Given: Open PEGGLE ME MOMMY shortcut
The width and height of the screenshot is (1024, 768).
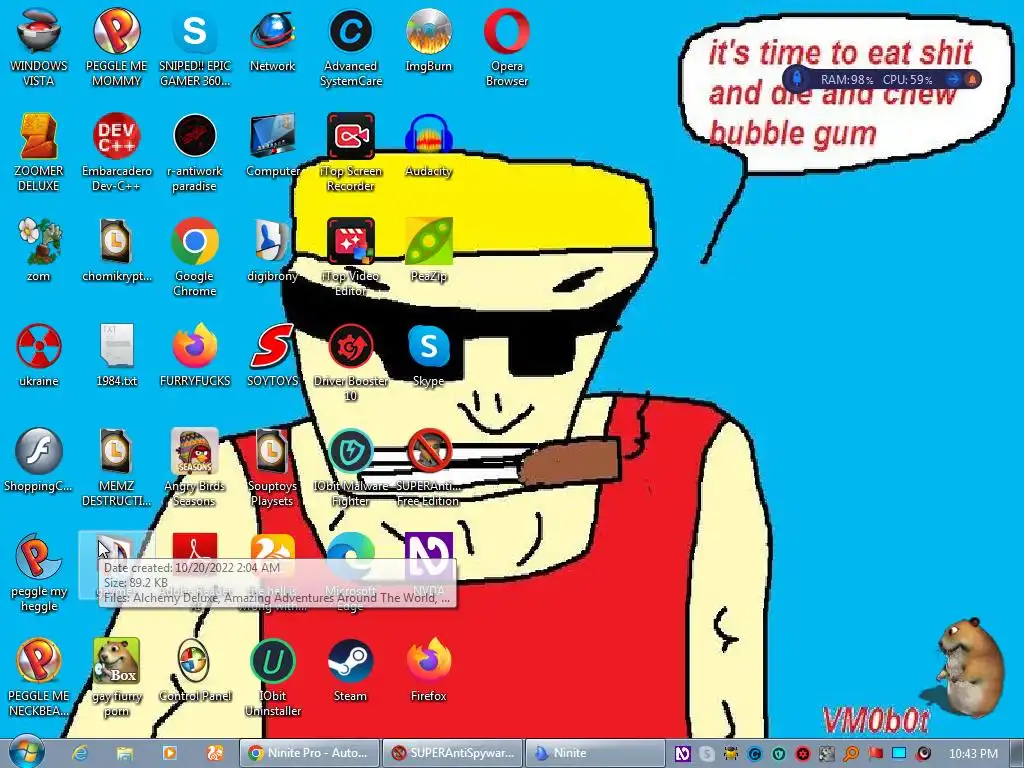Looking at the screenshot, I should 116,47.
